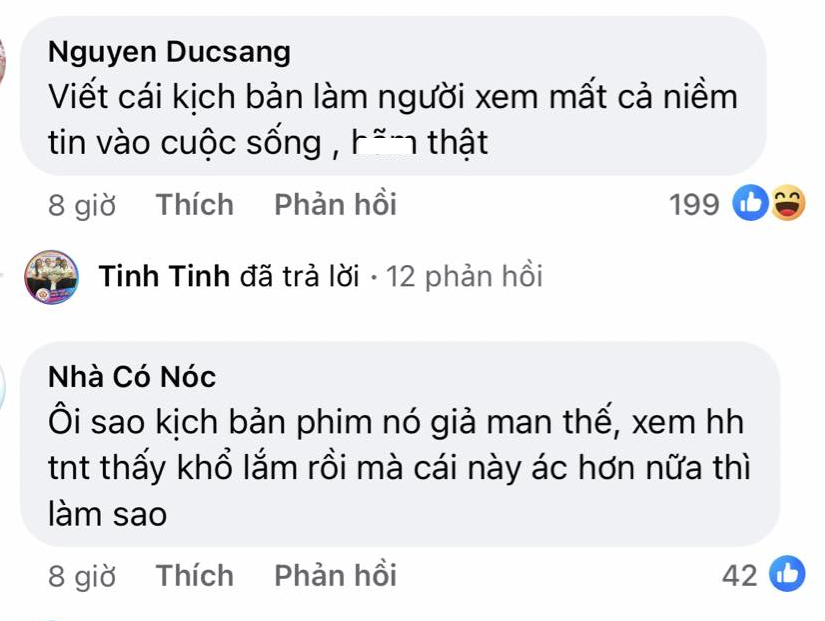
Task: Click the like reaction icon beside 42
Action: point(787,575)
